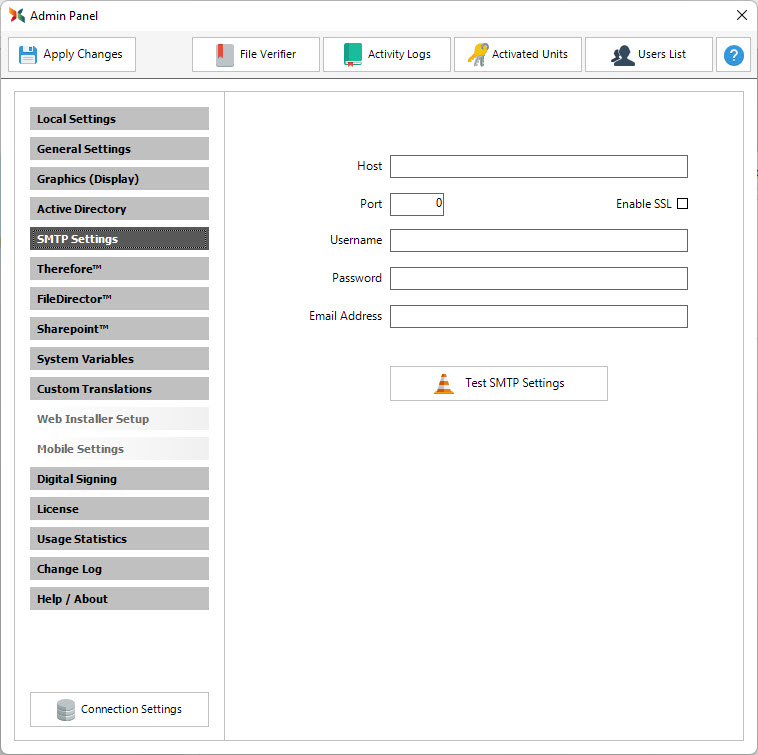758x755 pixels.
Task: Click the Apply Changes floppy disk icon
Action: [28, 55]
